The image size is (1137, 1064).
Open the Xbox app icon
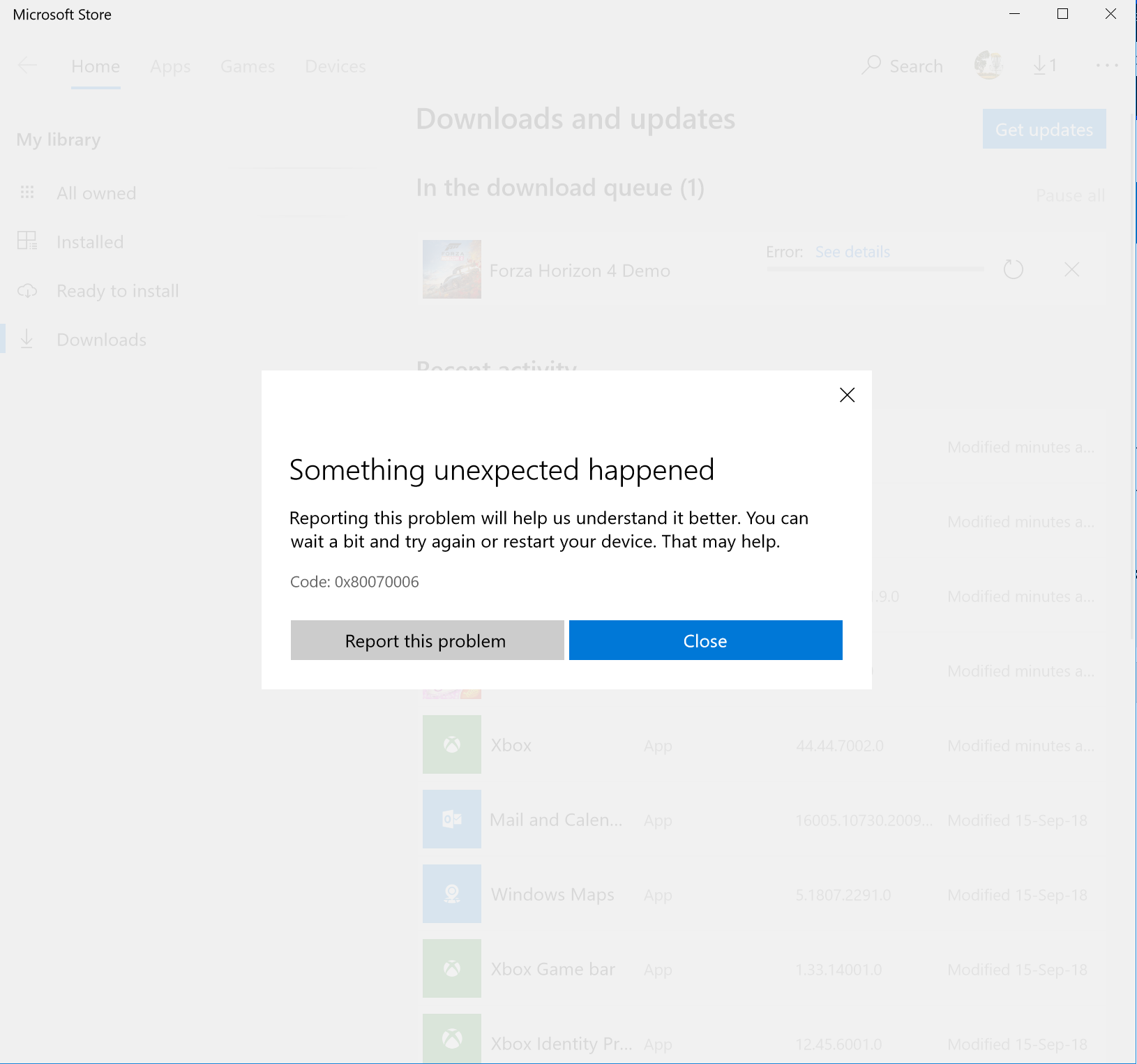[452, 744]
